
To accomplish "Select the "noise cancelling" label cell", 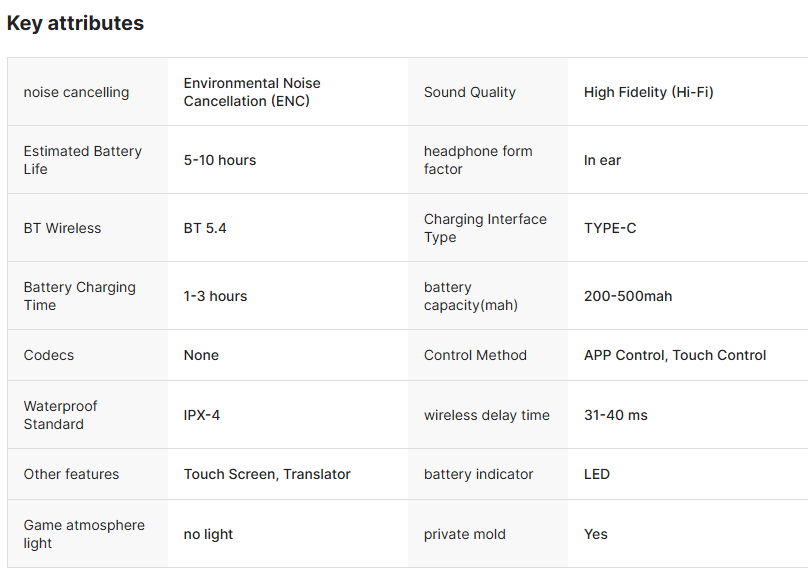I will 76,92.
